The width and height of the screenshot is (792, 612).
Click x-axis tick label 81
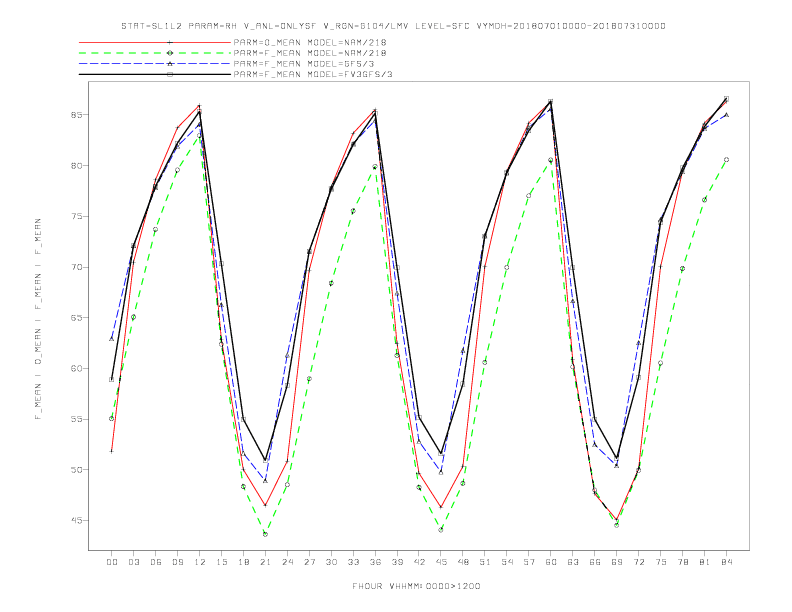point(705,562)
